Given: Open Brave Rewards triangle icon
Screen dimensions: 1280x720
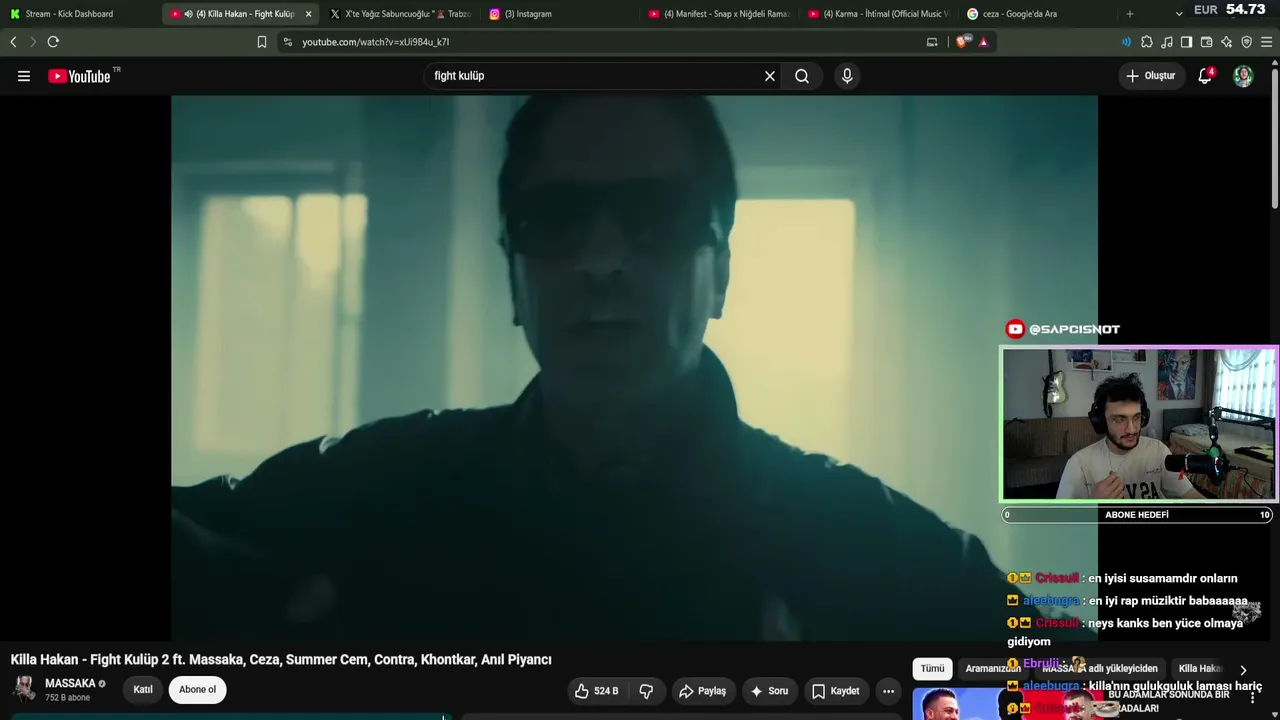Looking at the screenshot, I should point(984,42).
